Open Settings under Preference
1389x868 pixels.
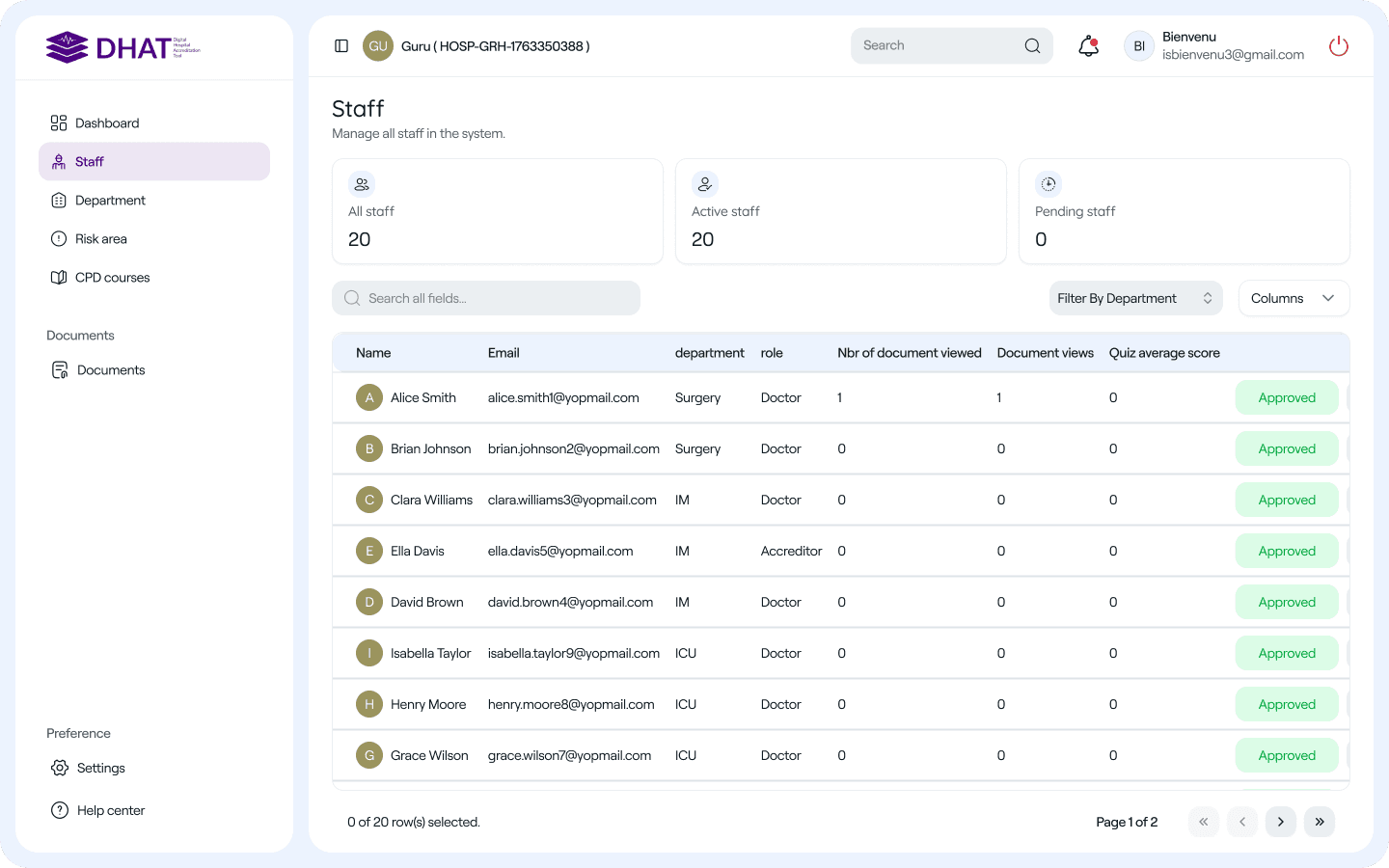100,769
